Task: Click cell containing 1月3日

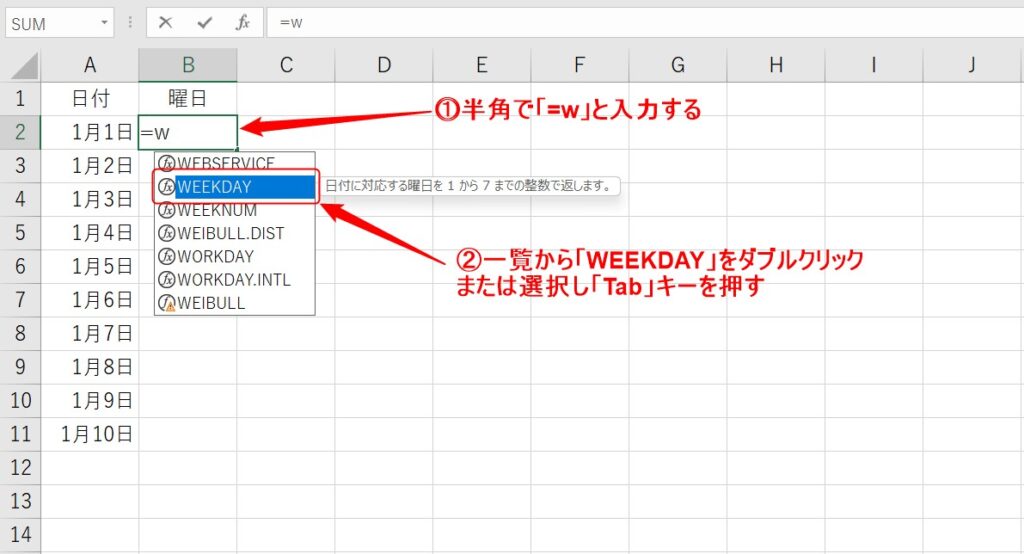Action: (x=90, y=199)
